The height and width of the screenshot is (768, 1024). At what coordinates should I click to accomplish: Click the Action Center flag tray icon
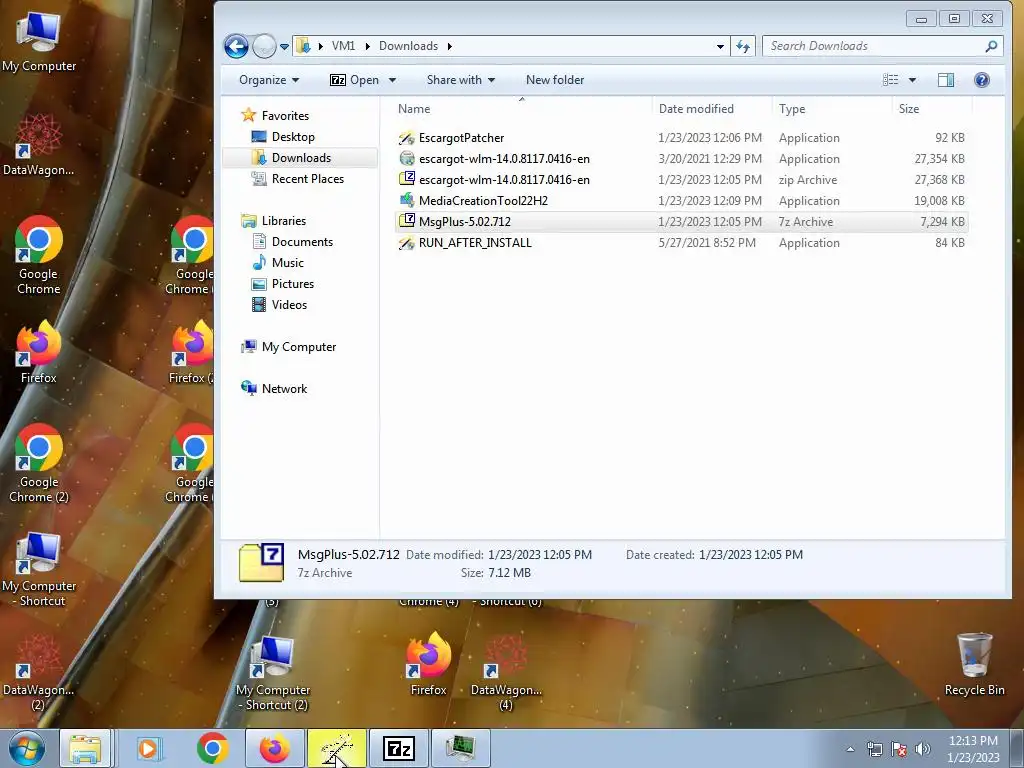pyautogui.click(x=899, y=749)
